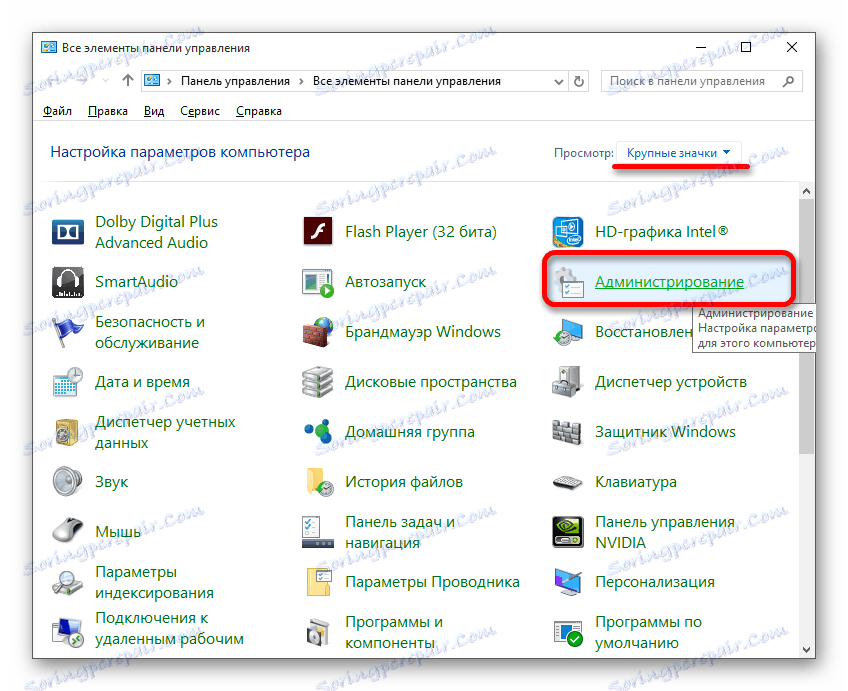Click the Панель задач и навигация icon
Image resolution: width=848 pixels, height=691 pixels.
[x=318, y=532]
